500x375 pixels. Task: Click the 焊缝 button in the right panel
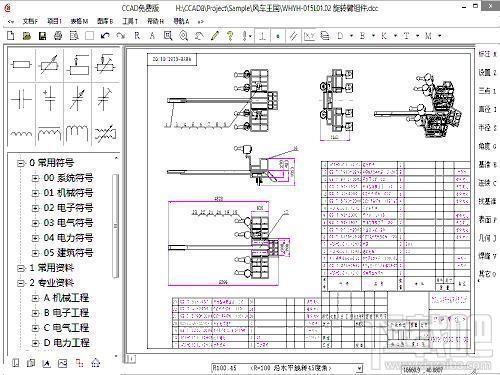(487, 256)
